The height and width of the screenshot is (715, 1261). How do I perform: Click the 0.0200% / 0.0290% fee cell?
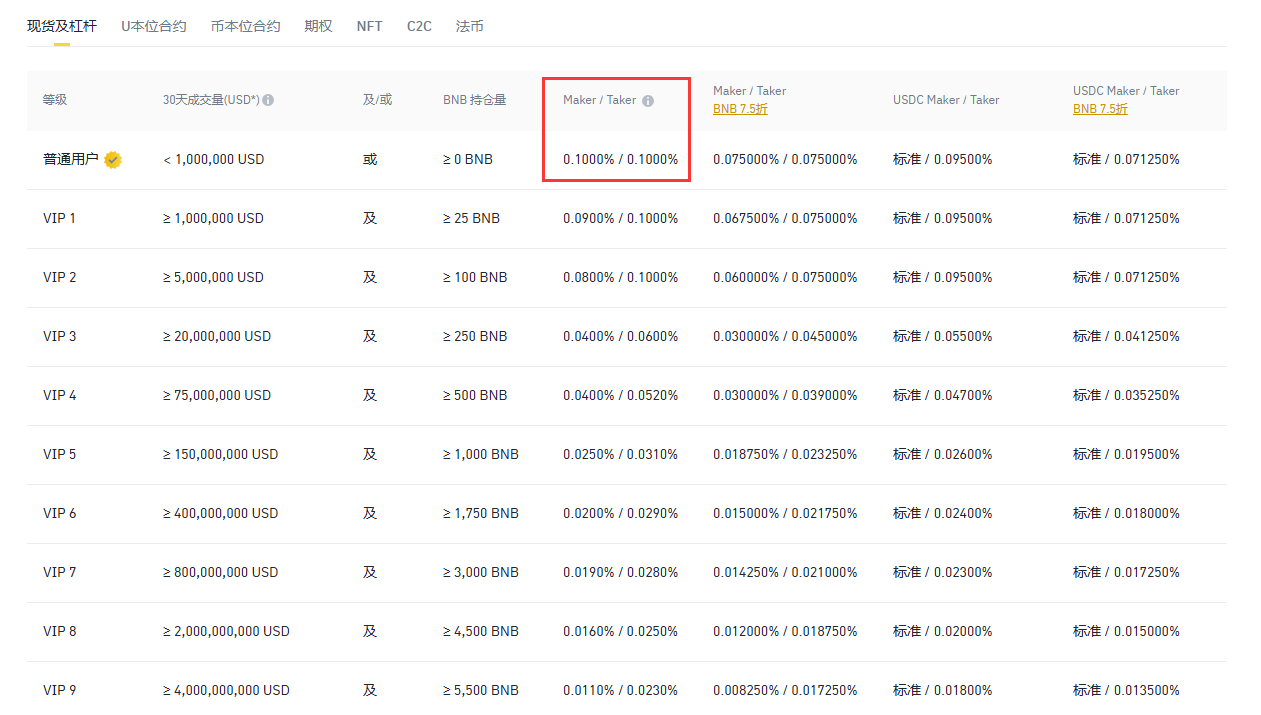[x=621, y=513]
